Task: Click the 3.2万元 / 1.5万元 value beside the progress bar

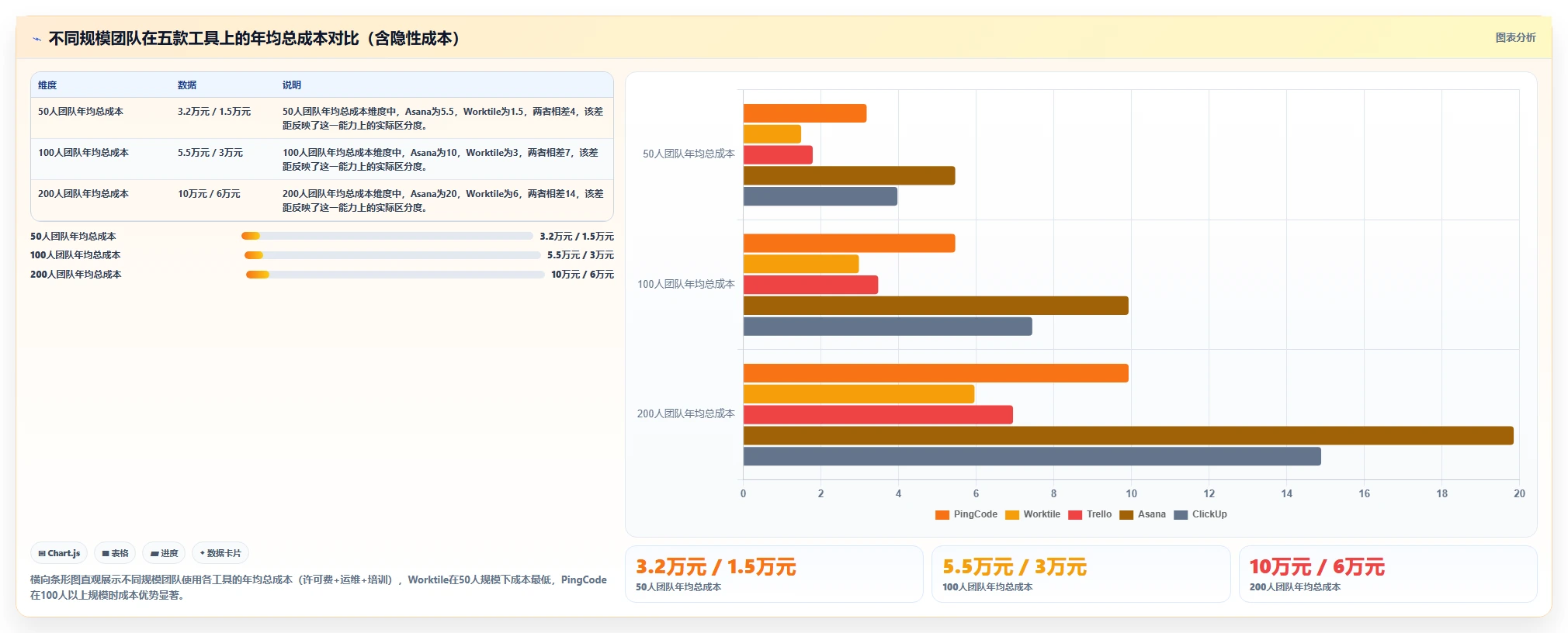Action: click(x=577, y=237)
